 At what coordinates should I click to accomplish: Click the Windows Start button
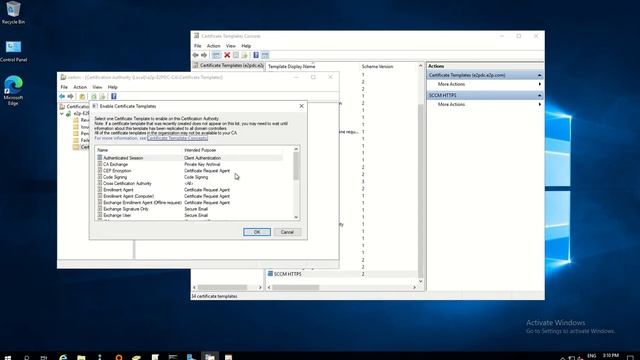pyautogui.click(x=7, y=357)
